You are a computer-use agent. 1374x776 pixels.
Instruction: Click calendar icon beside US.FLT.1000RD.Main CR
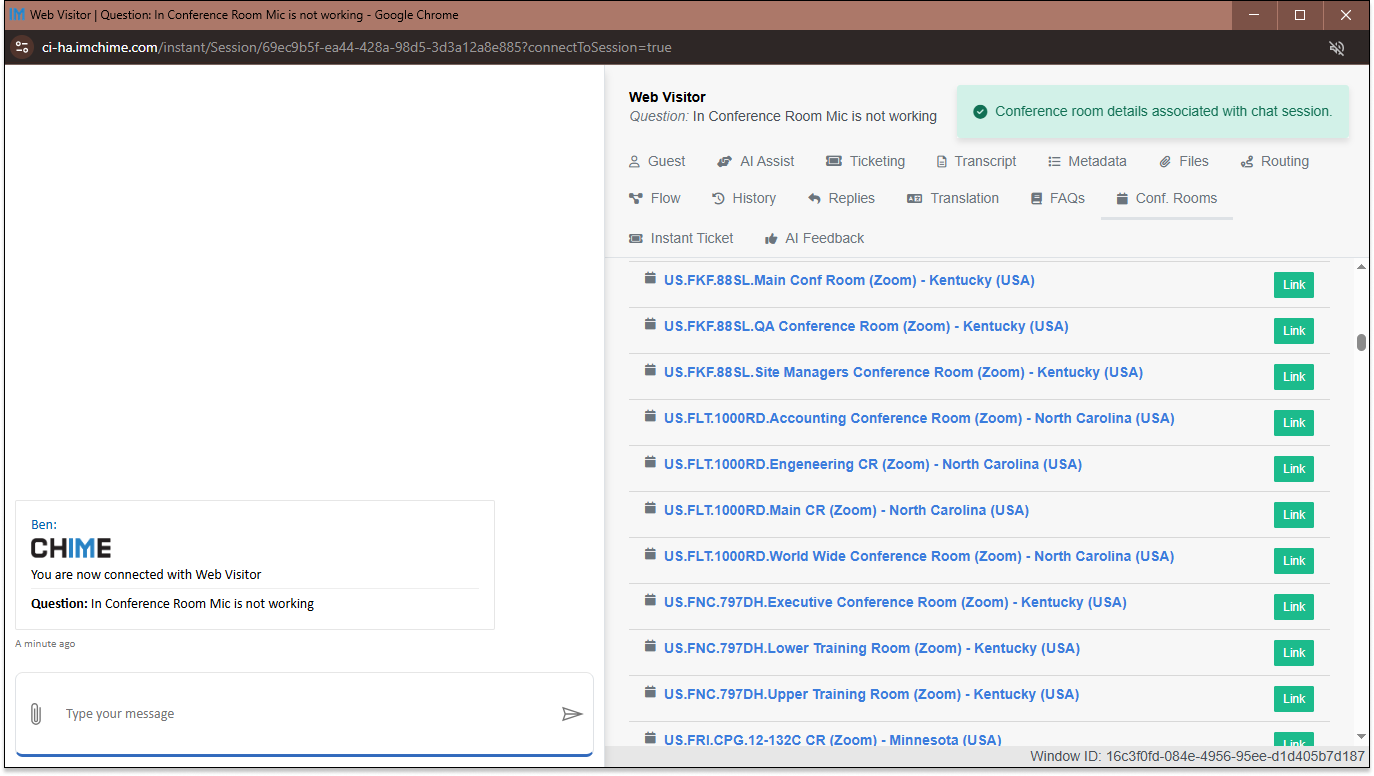650,509
